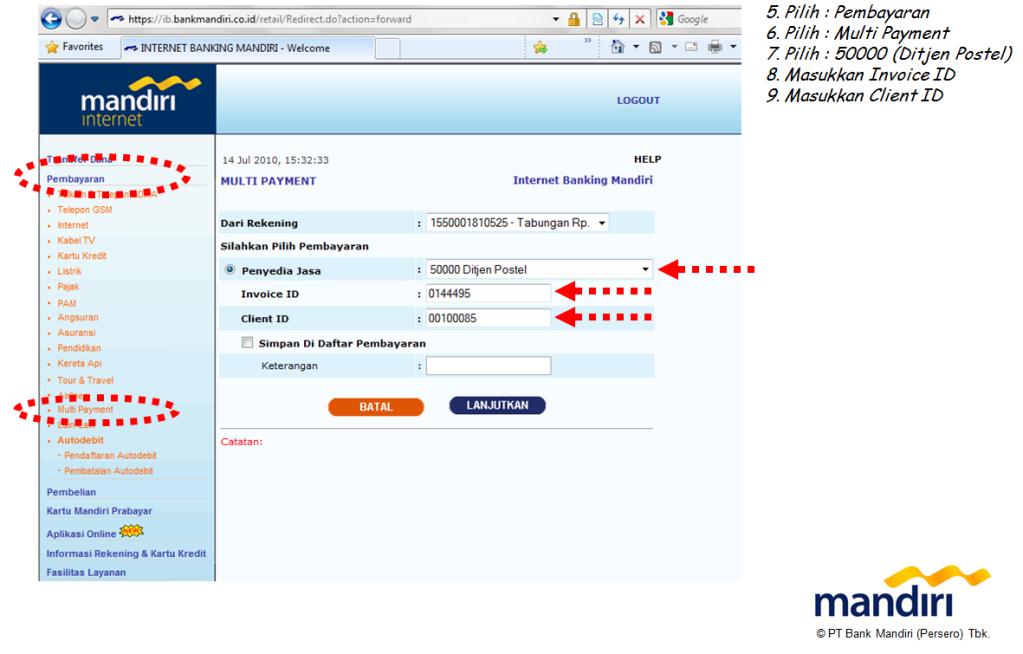
Task: Click the RSS feeds icon
Action: point(655,47)
